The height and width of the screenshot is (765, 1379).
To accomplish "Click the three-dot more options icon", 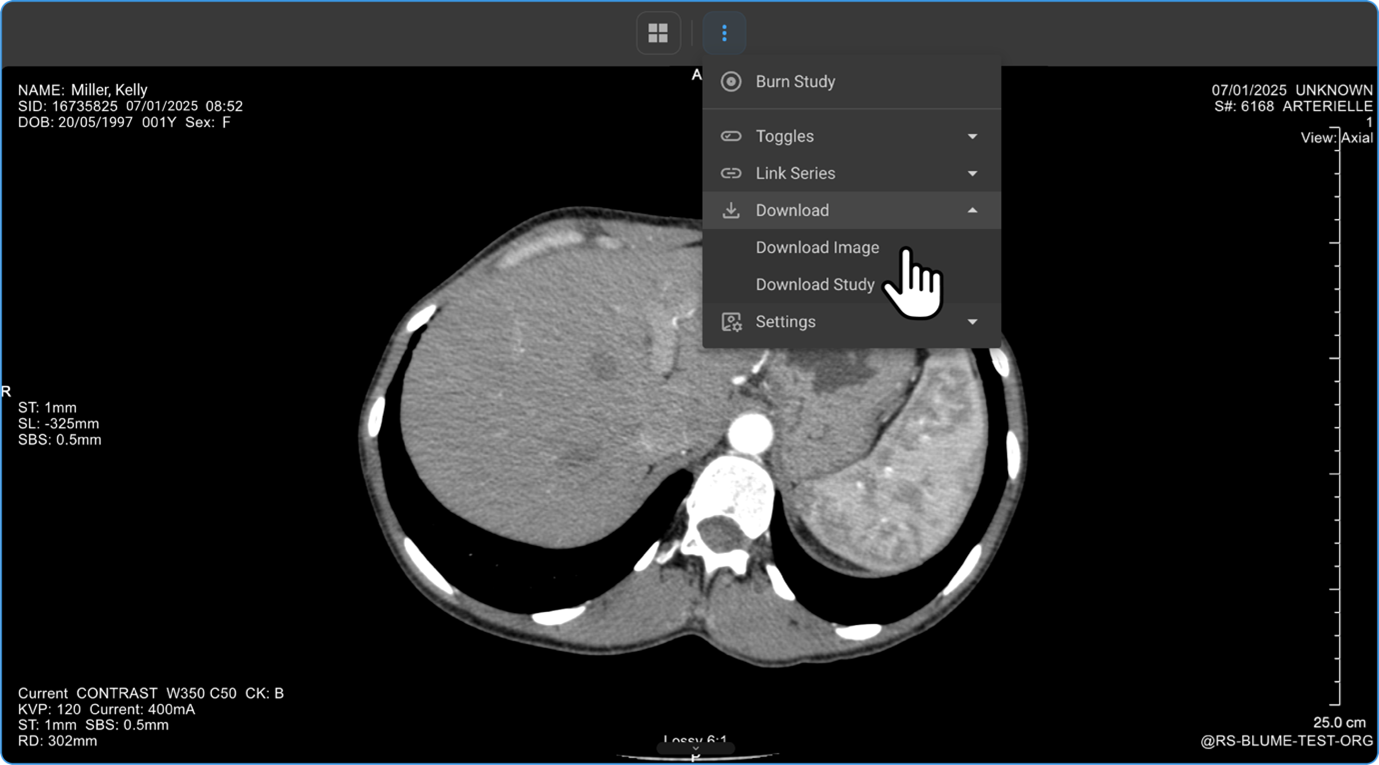I will pyautogui.click(x=724, y=33).
